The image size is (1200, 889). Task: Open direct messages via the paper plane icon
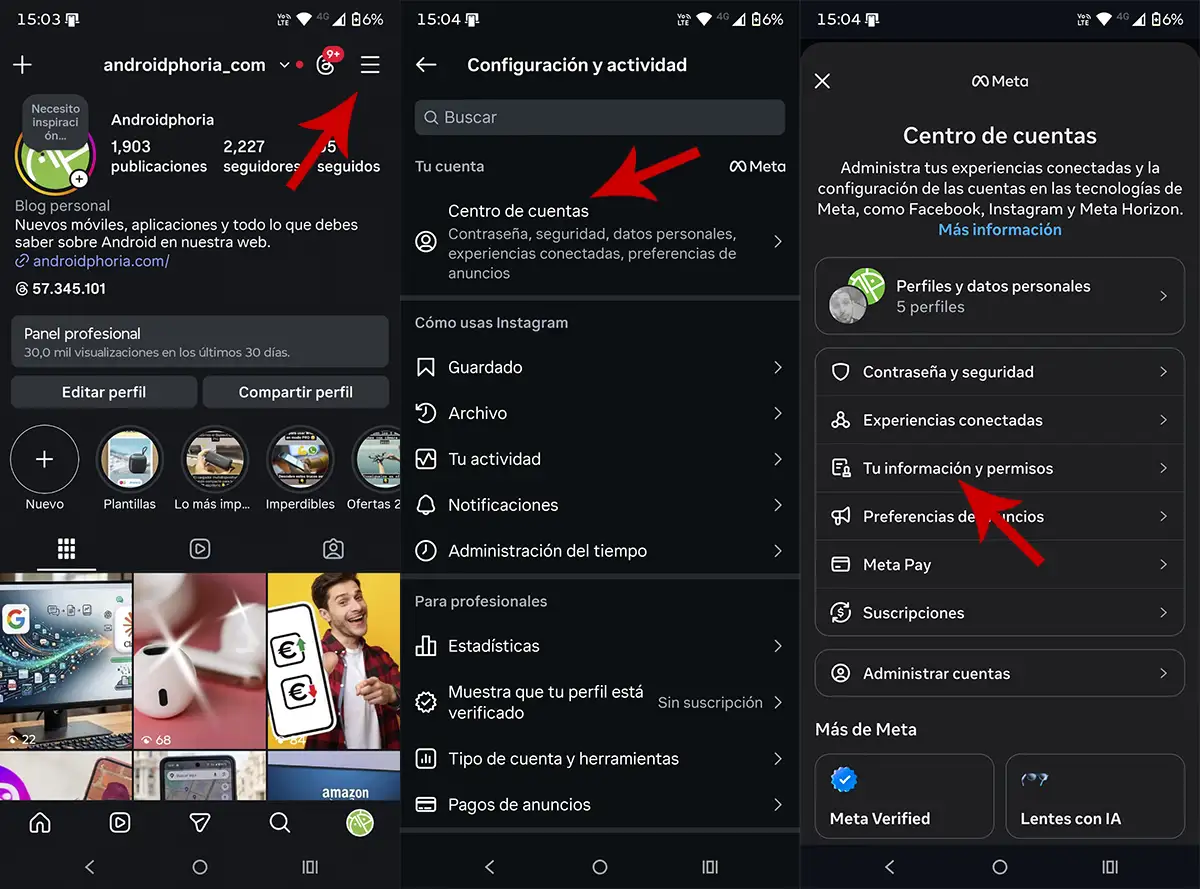click(x=199, y=822)
